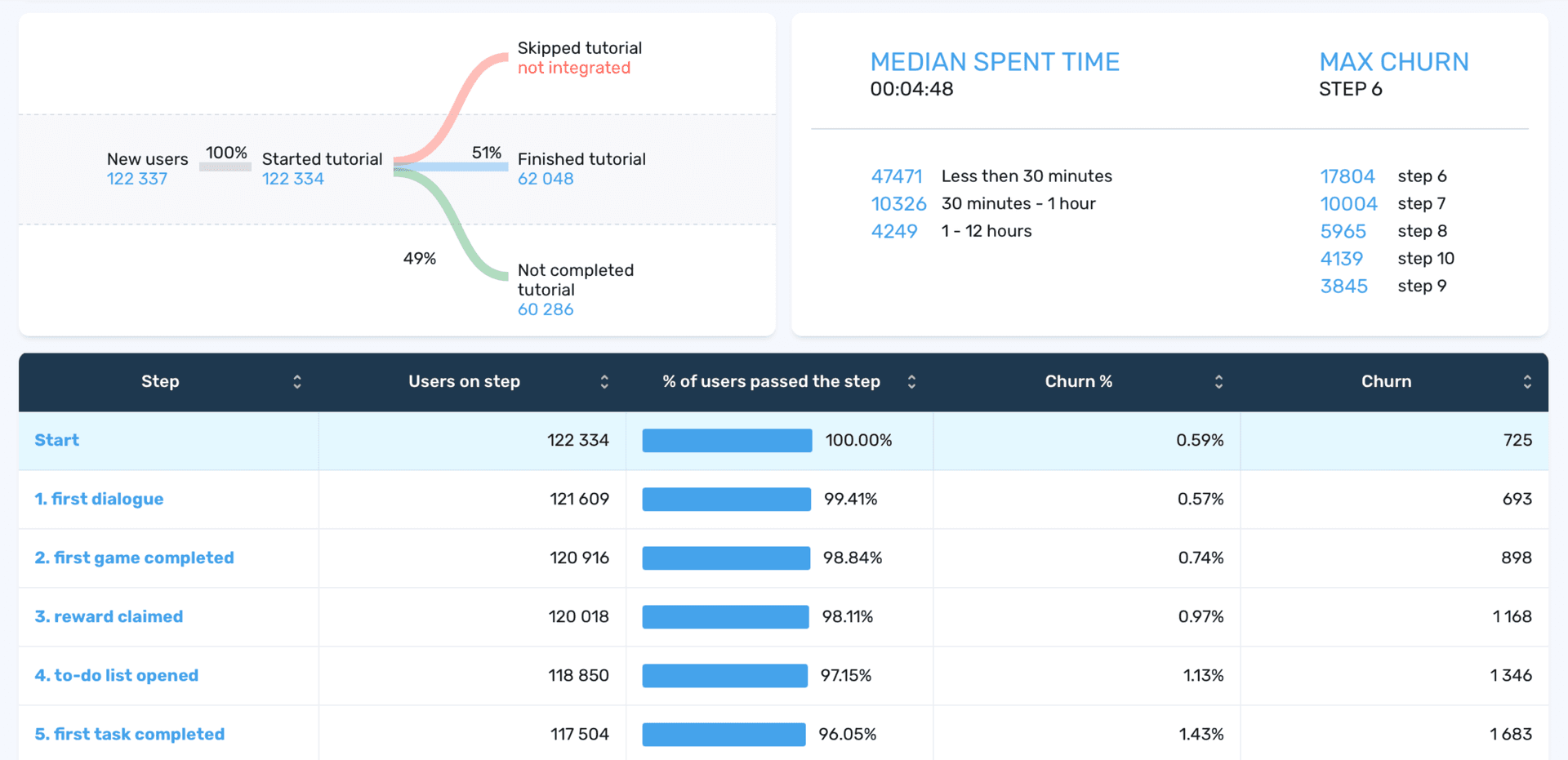Image resolution: width=1568 pixels, height=760 pixels.
Task: Switch to the MAX CHURN panel
Action: pyautogui.click(x=1393, y=61)
